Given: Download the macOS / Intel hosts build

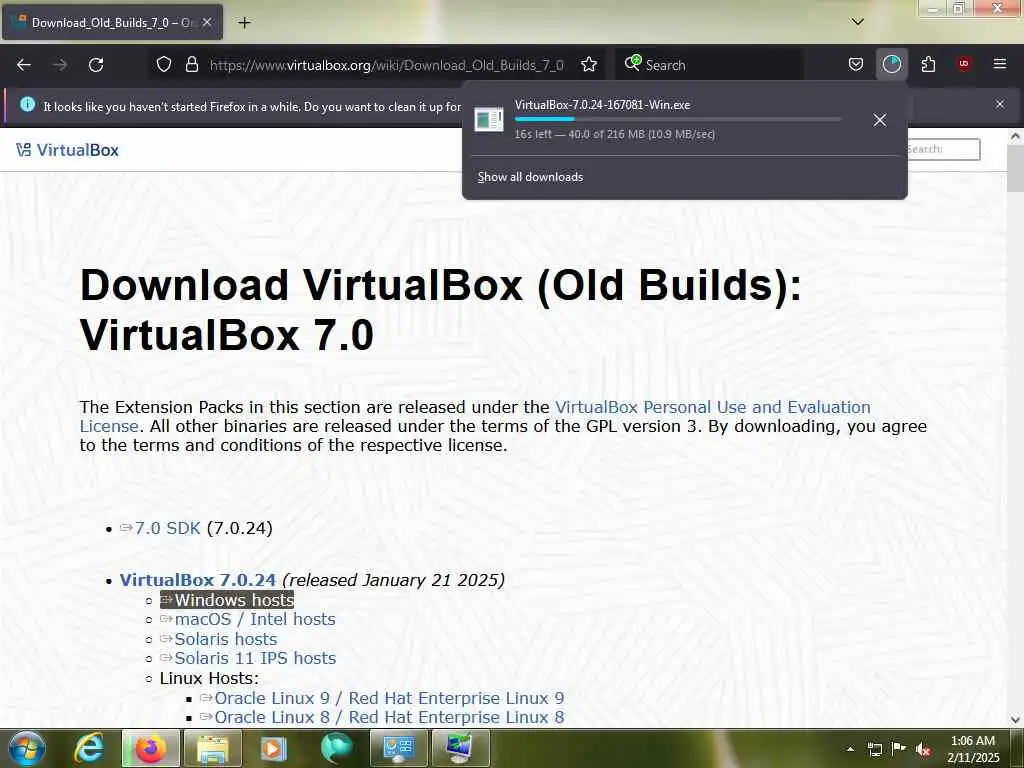Looking at the screenshot, I should click(x=255, y=619).
